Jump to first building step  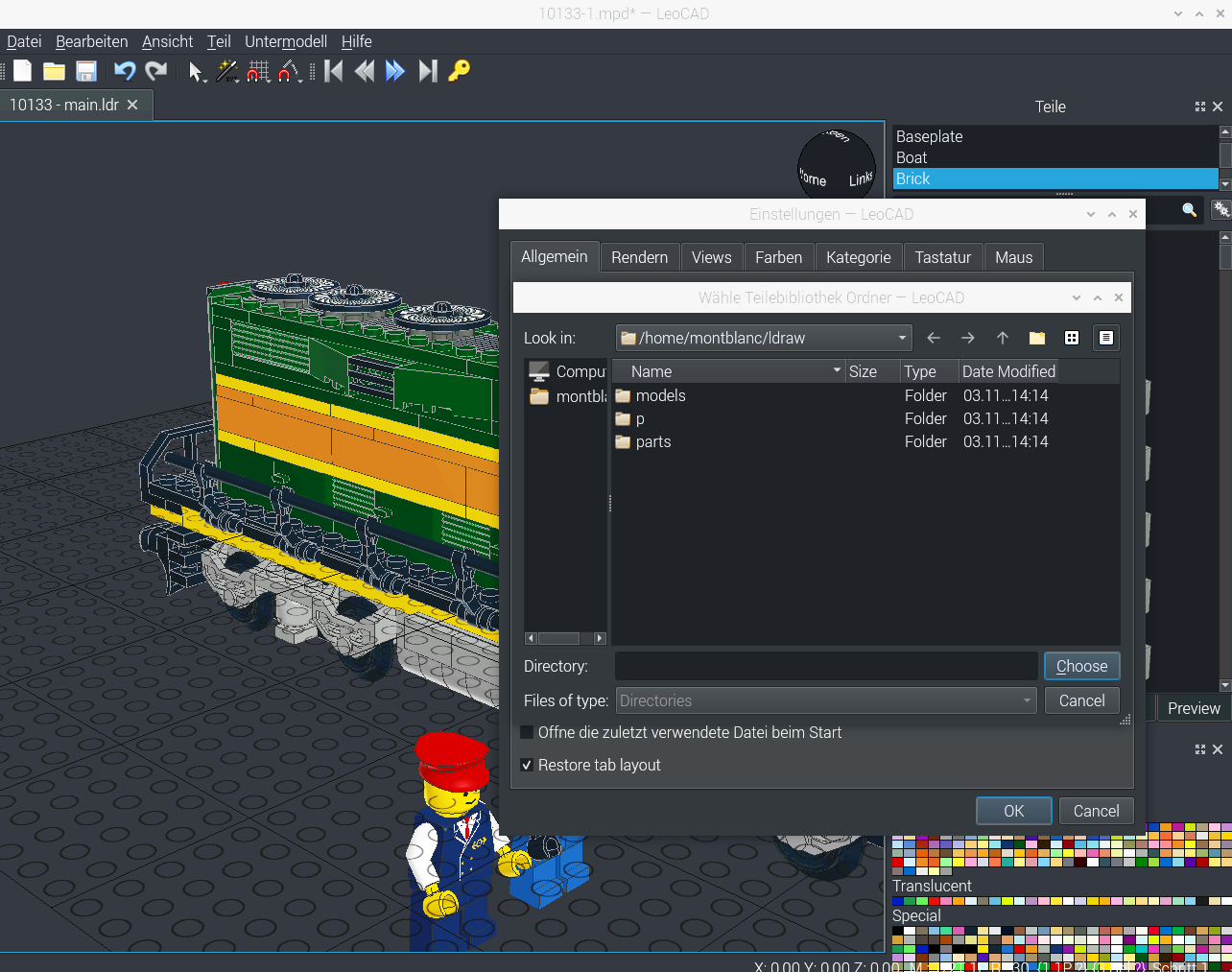point(334,71)
